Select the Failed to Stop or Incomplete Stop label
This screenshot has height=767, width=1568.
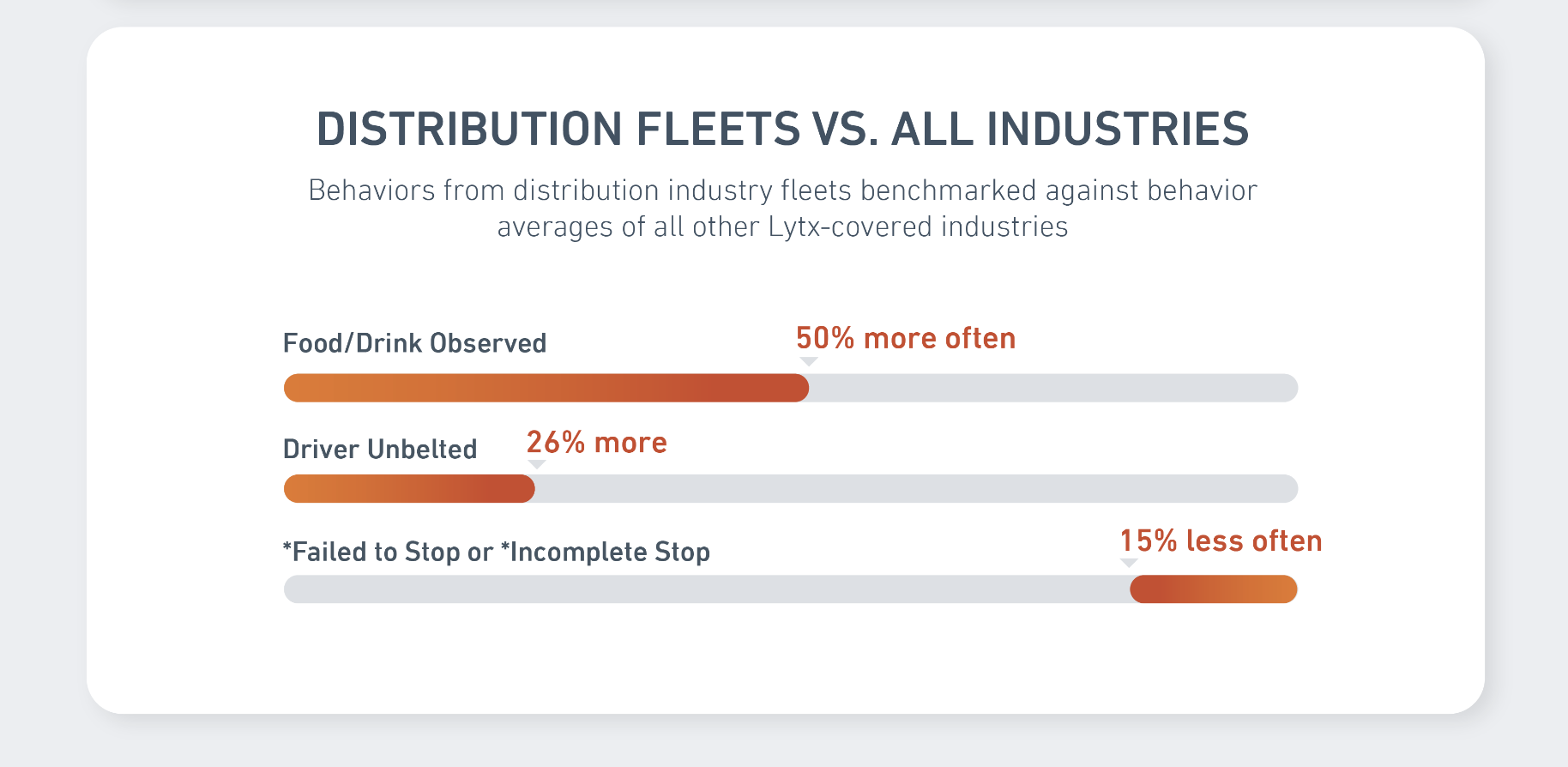click(497, 552)
